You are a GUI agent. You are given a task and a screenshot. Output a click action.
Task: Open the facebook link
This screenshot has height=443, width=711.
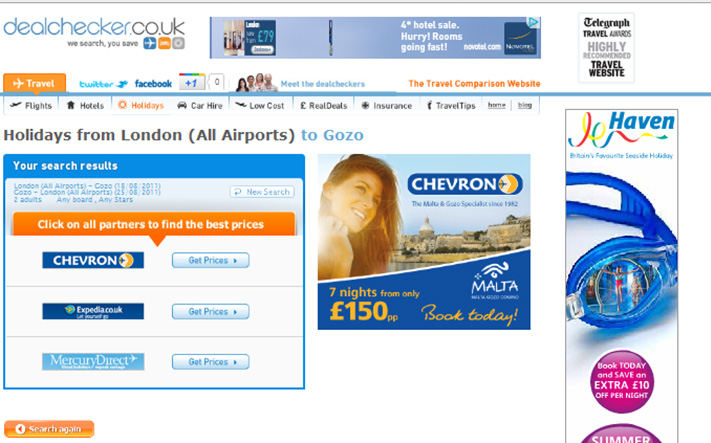click(153, 84)
